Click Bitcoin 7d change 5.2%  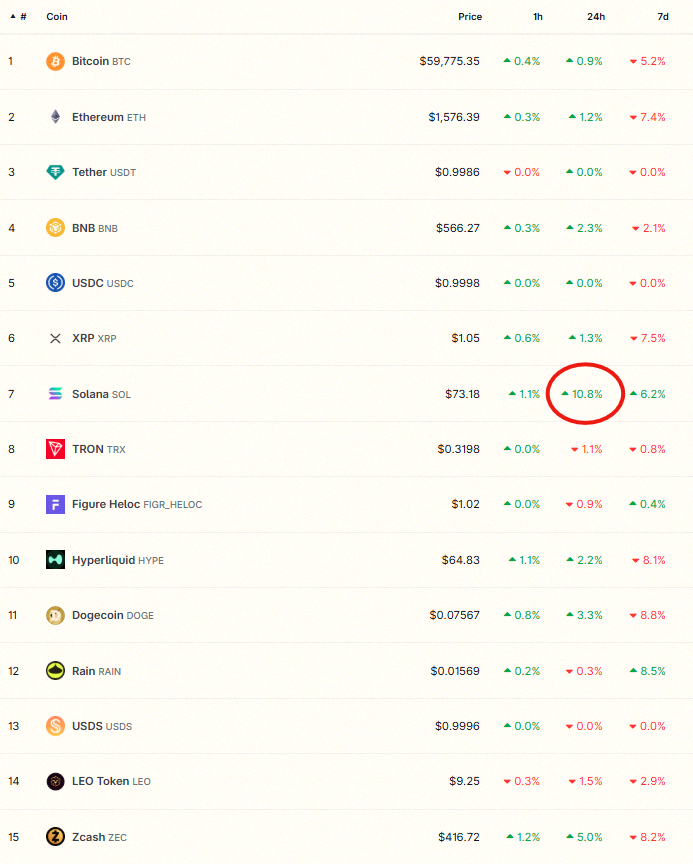[x=648, y=61]
